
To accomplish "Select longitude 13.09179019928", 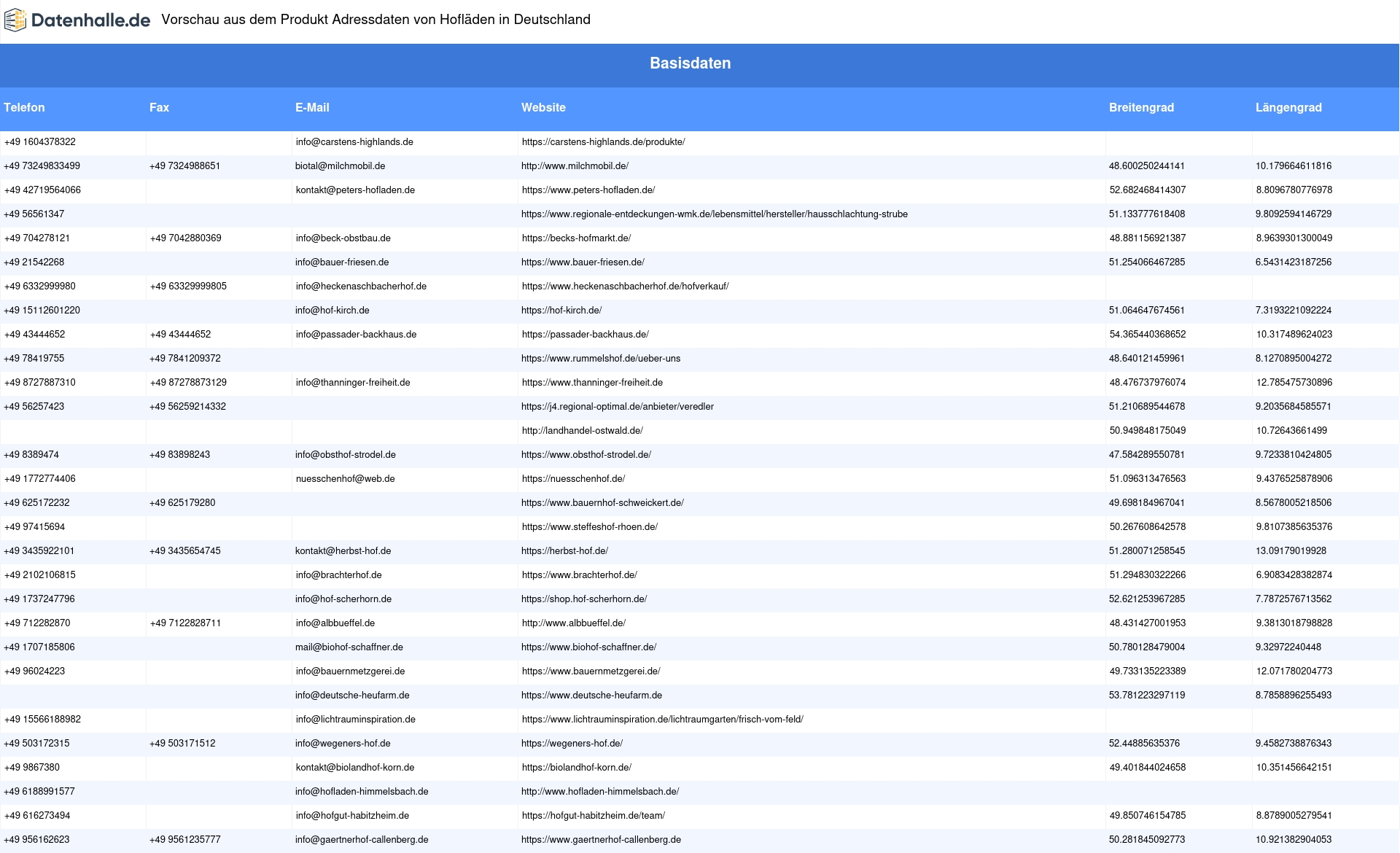I will click(x=1291, y=551).
